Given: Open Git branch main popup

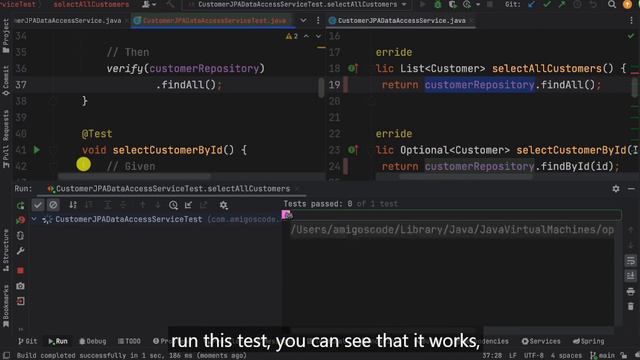Looking at the screenshot, I should (602, 356).
